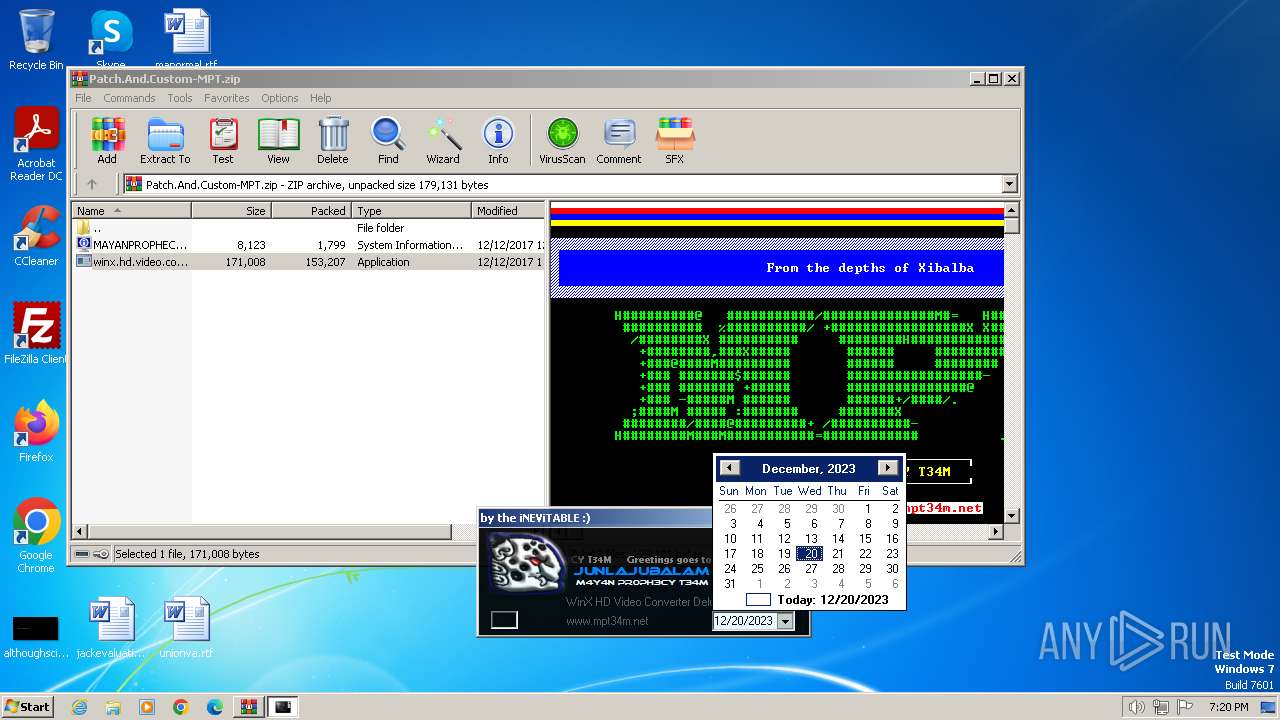Viewport: 1280px width, 720px height.
Task: Select the MAYANPROPHEC file row
Action: pyautogui.click(x=308, y=245)
